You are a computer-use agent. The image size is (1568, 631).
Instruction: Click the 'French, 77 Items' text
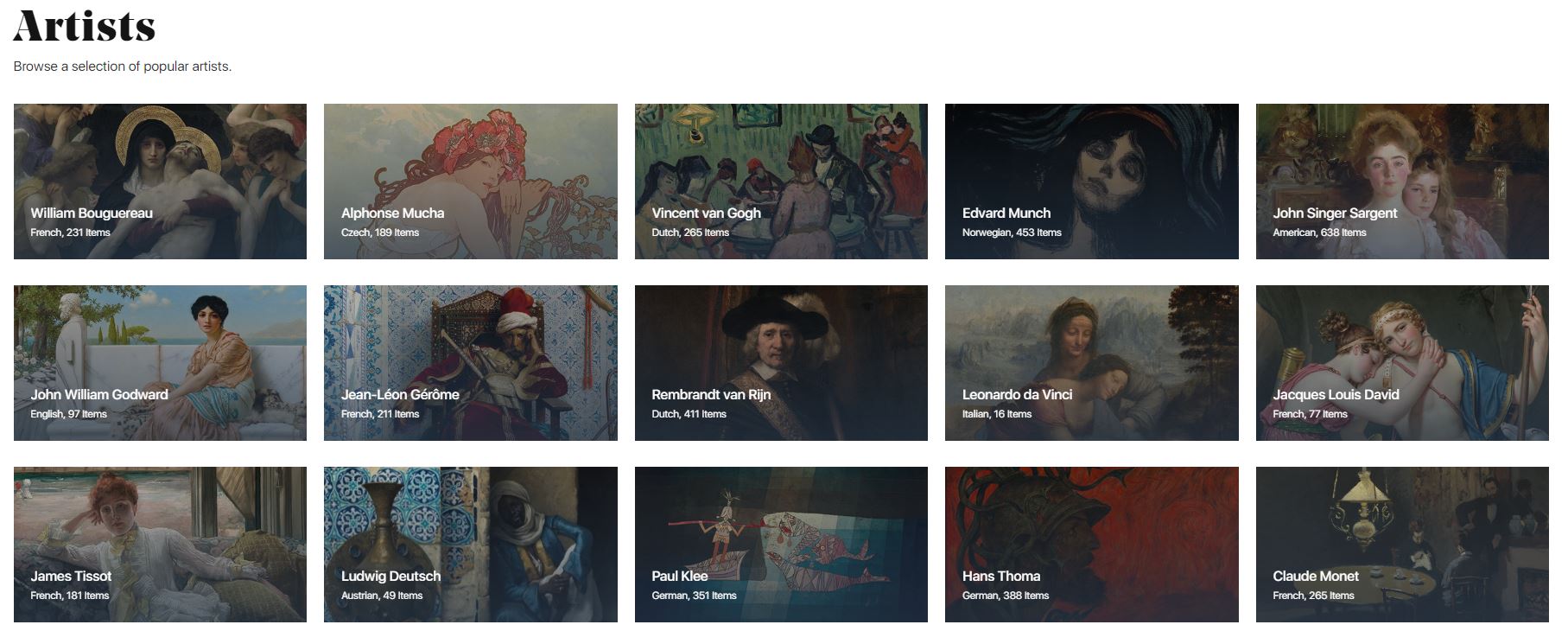(1310, 414)
